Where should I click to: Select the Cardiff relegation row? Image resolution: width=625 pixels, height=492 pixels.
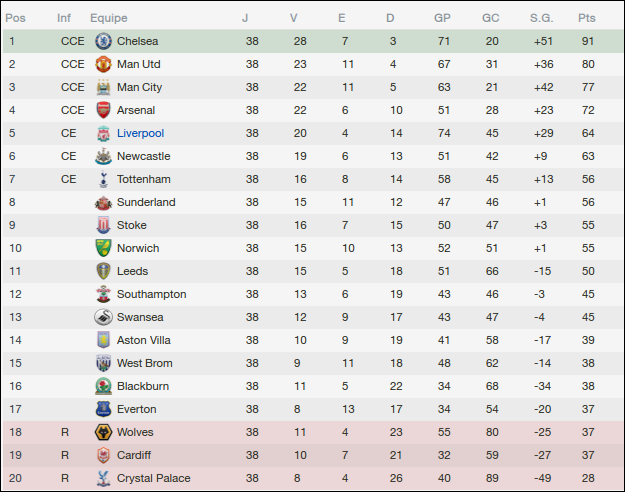312,455
